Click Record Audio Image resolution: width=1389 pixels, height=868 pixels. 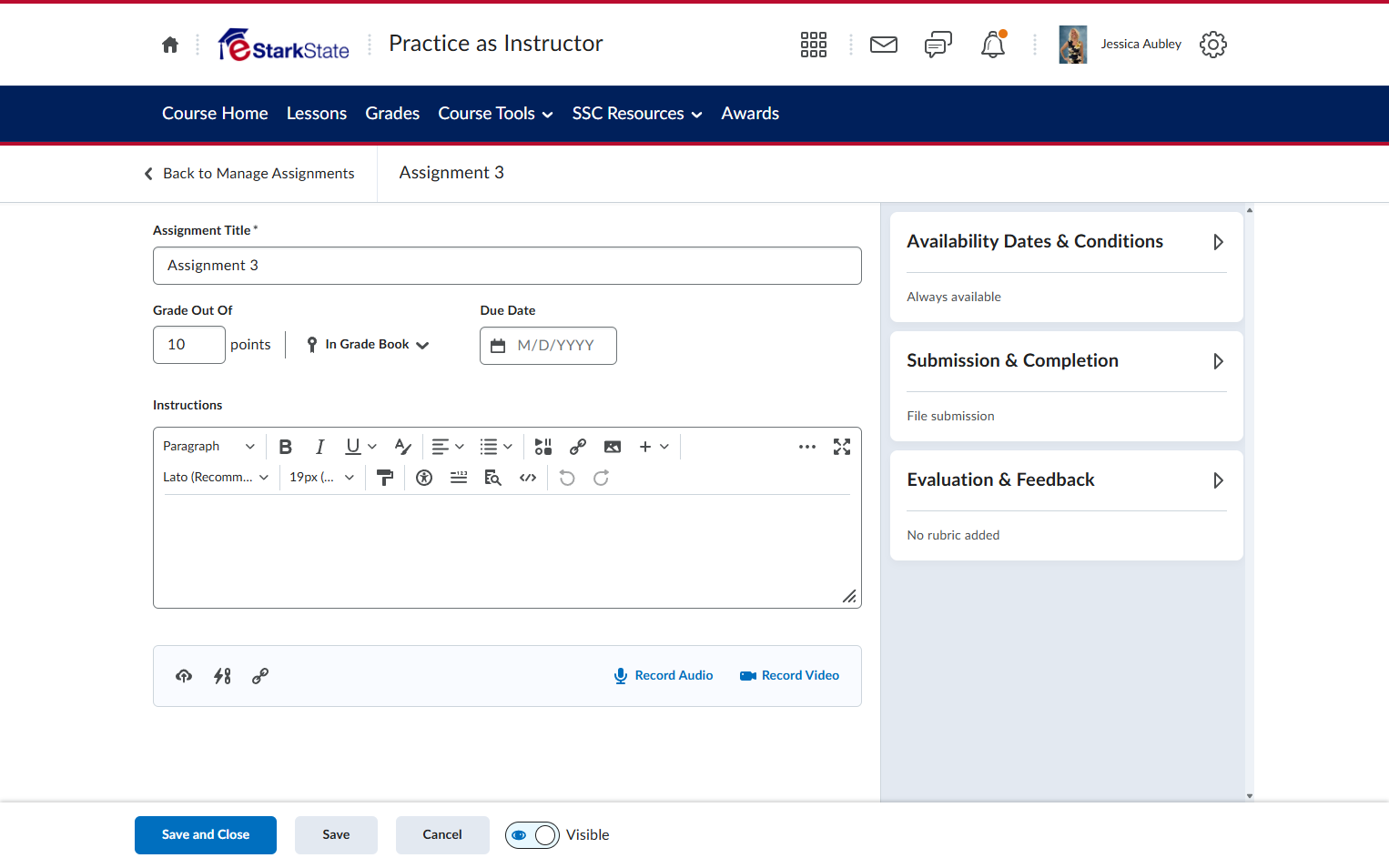pos(664,676)
